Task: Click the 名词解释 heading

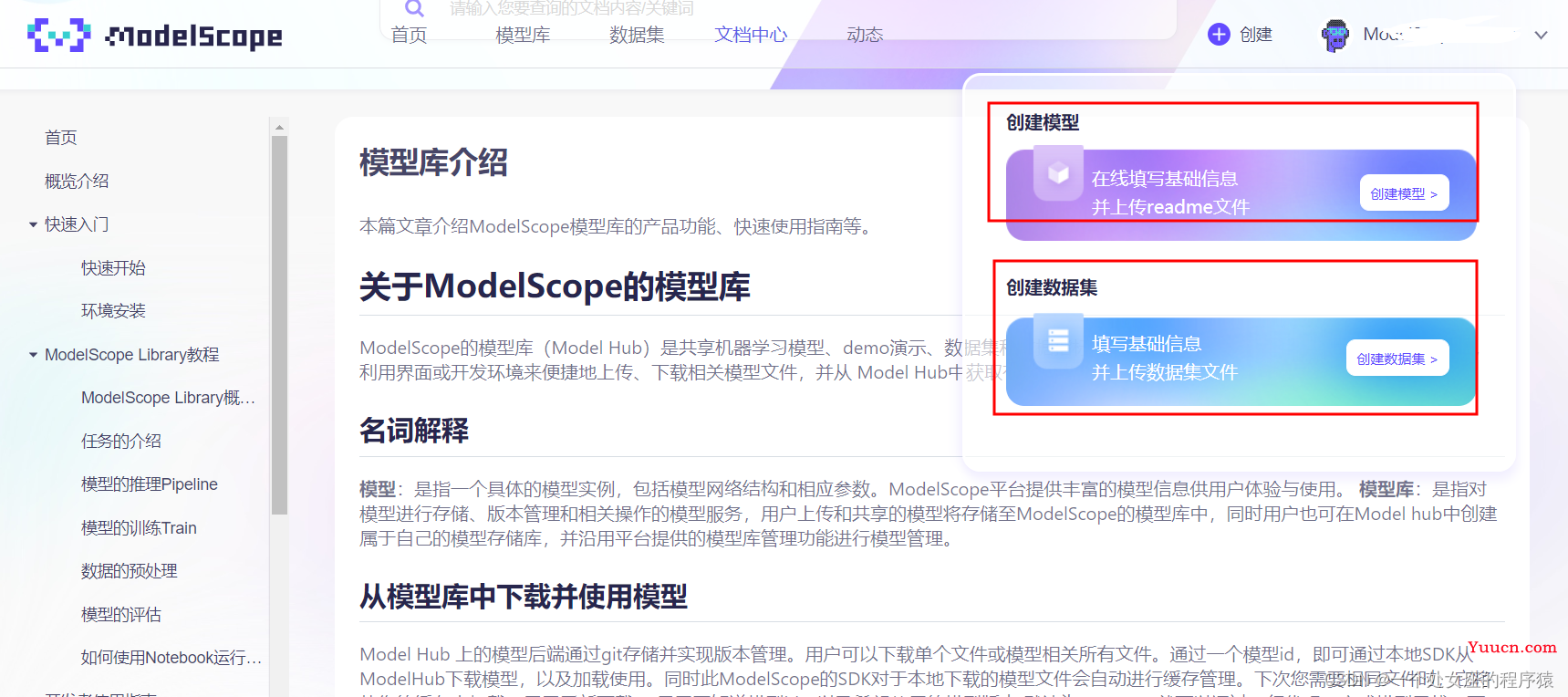Action: click(x=414, y=430)
